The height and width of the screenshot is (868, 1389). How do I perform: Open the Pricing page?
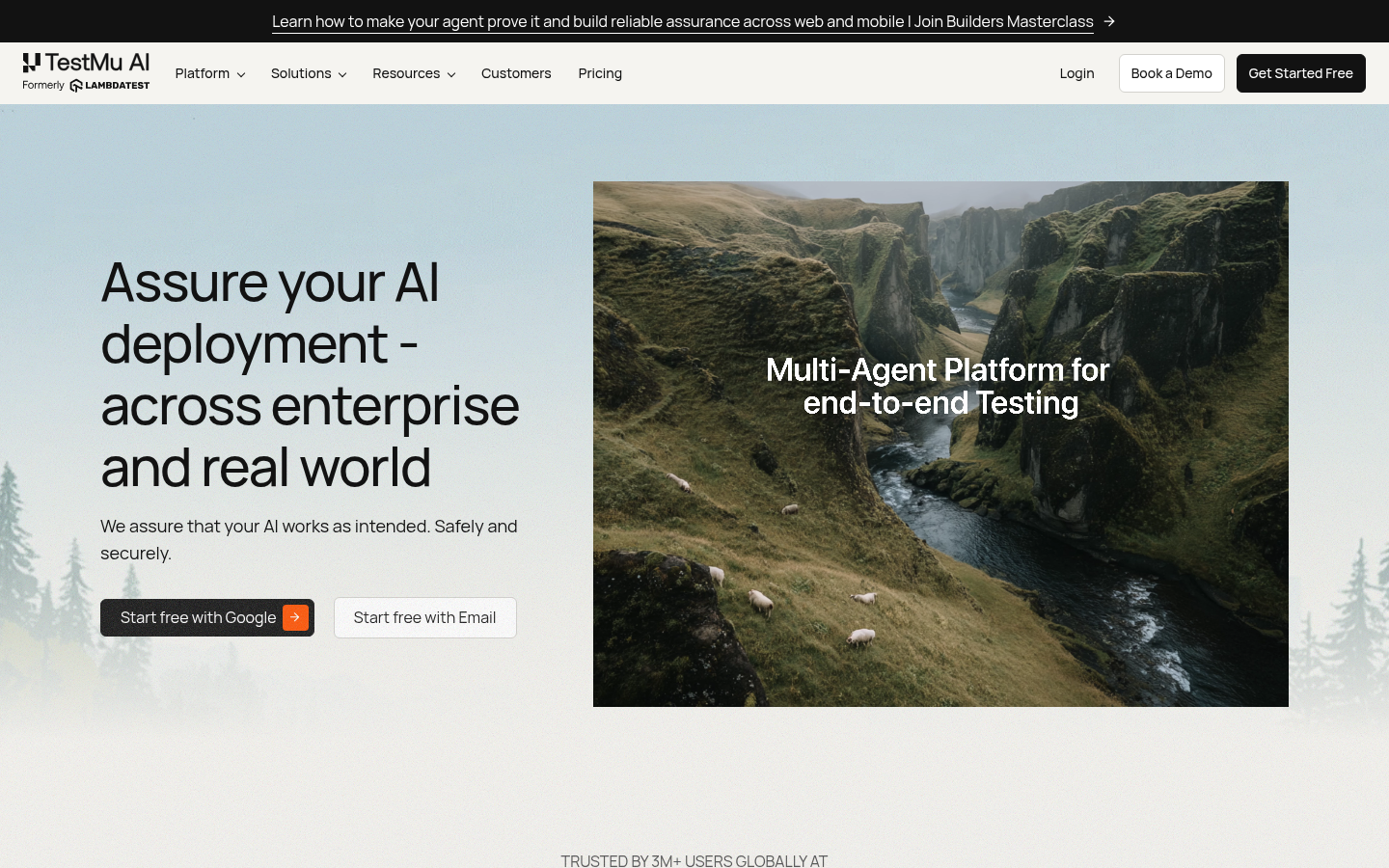click(600, 73)
